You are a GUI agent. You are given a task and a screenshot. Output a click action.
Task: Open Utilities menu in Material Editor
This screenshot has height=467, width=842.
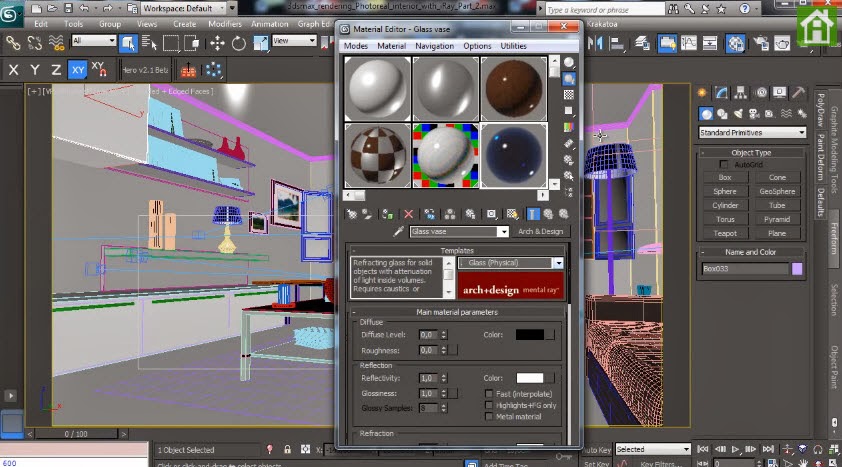(513, 46)
